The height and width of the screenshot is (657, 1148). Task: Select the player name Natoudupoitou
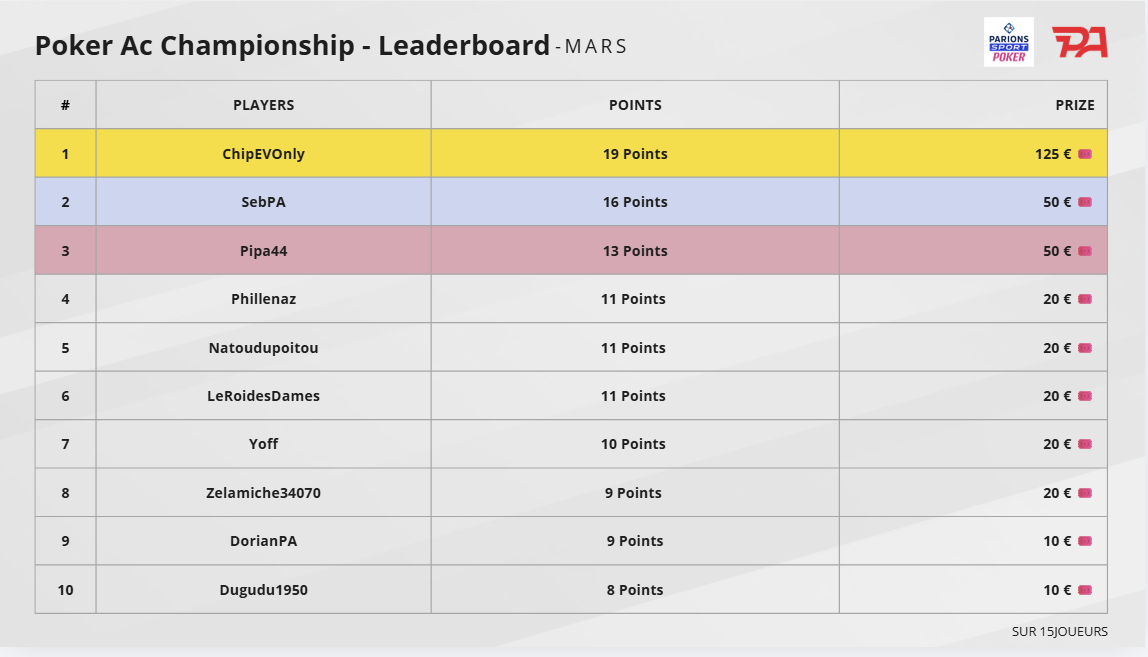[264, 348]
